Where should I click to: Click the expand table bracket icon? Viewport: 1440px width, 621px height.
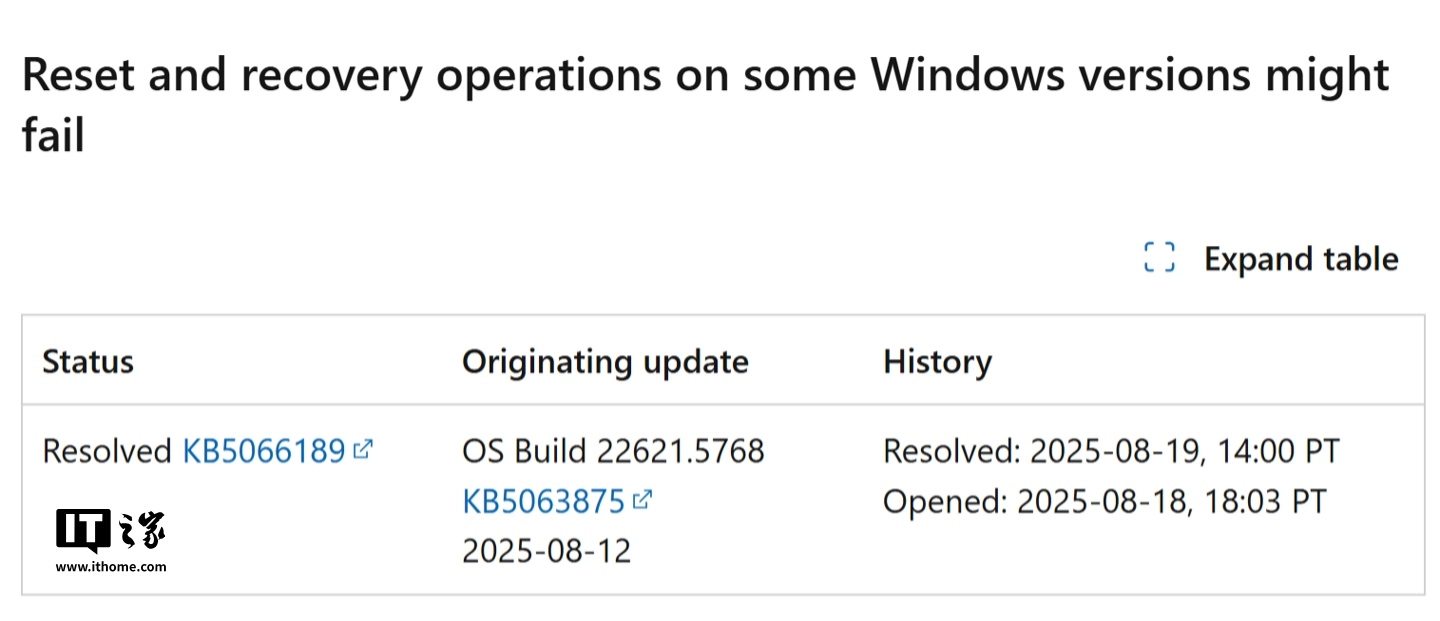[1159, 258]
